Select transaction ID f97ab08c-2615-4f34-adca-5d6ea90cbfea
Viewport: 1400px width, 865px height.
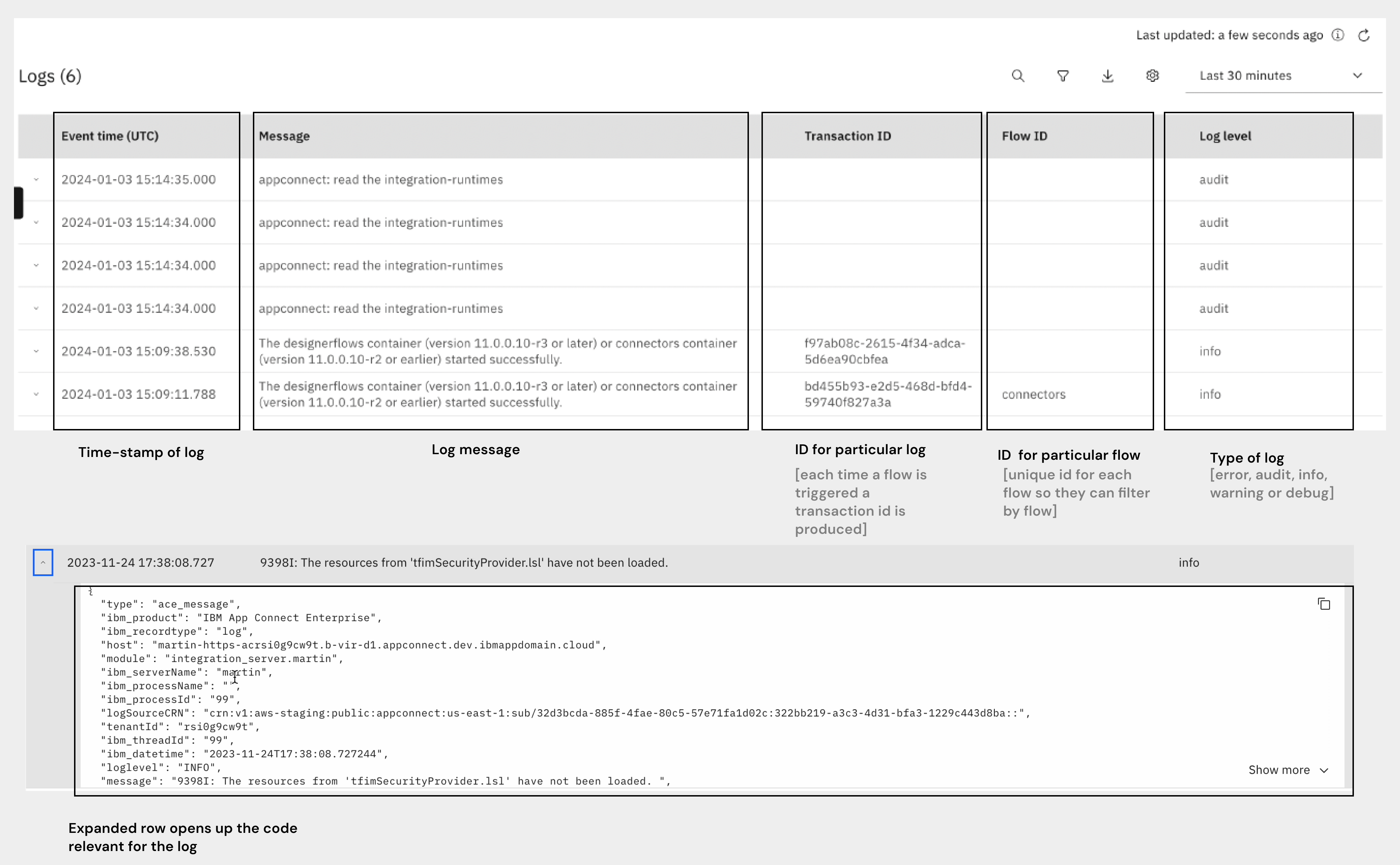tap(885, 351)
